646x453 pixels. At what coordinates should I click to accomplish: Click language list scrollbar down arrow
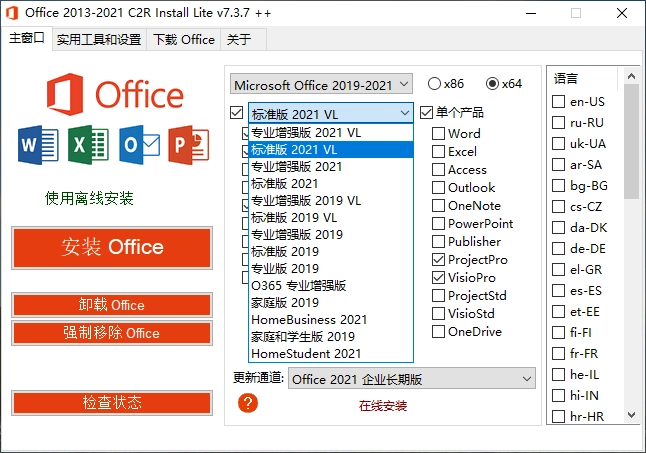point(631,415)
